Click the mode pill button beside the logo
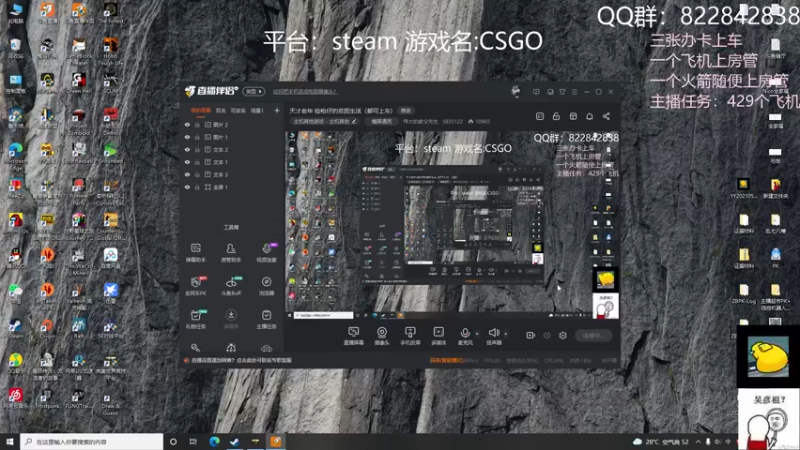This screenshot has width=800, height=450. 254,91
